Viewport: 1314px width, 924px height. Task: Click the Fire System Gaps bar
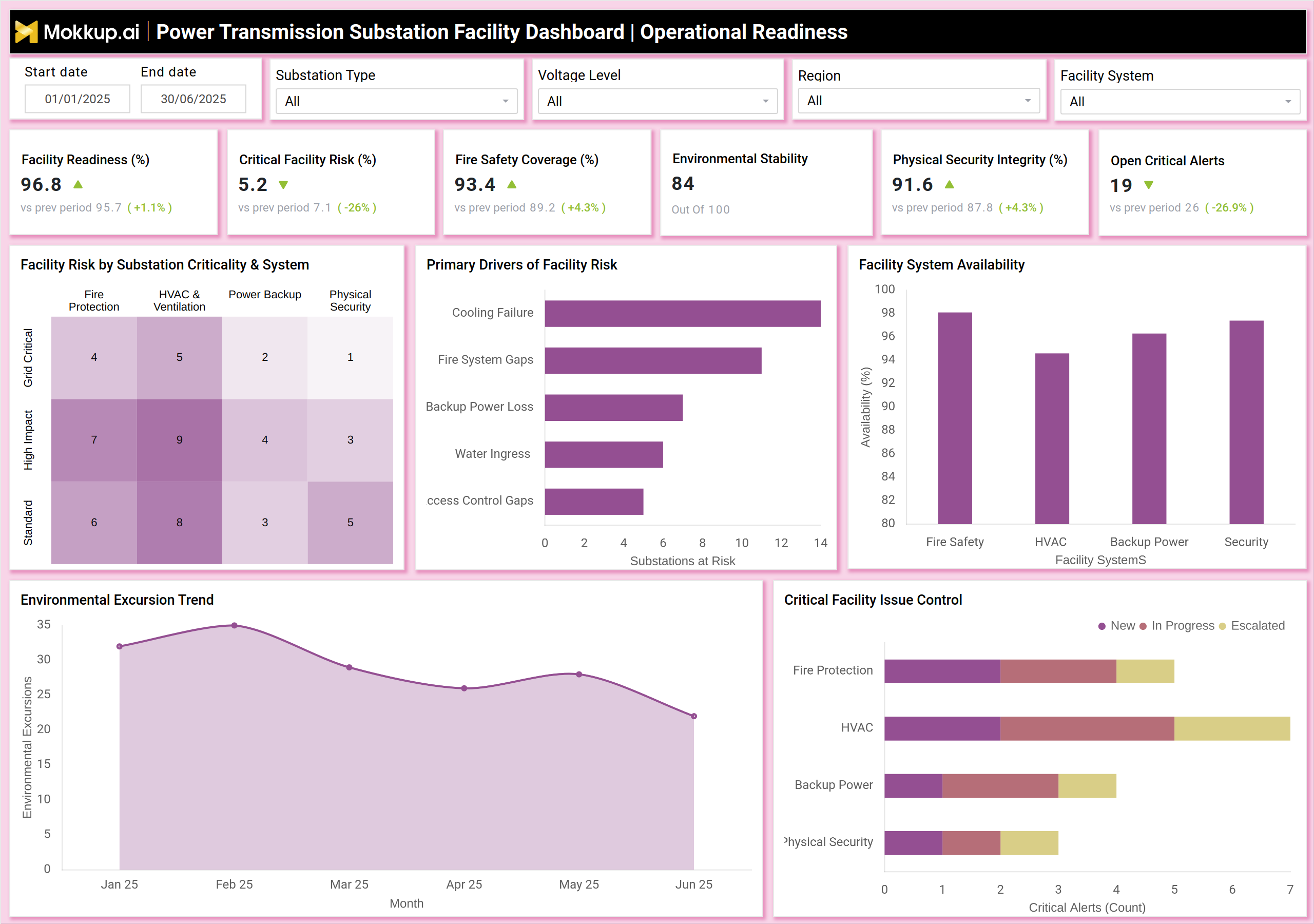[x=653, y=361]
